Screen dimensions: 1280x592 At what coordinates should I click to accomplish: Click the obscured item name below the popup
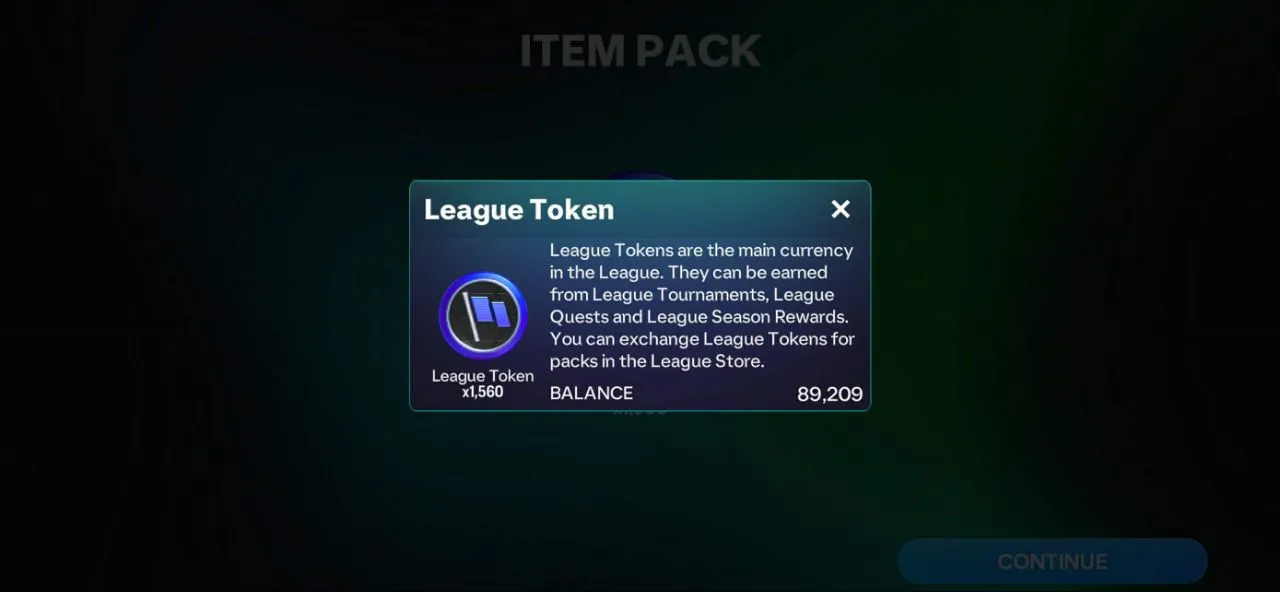pyautogui.click(x=640, y=411)
